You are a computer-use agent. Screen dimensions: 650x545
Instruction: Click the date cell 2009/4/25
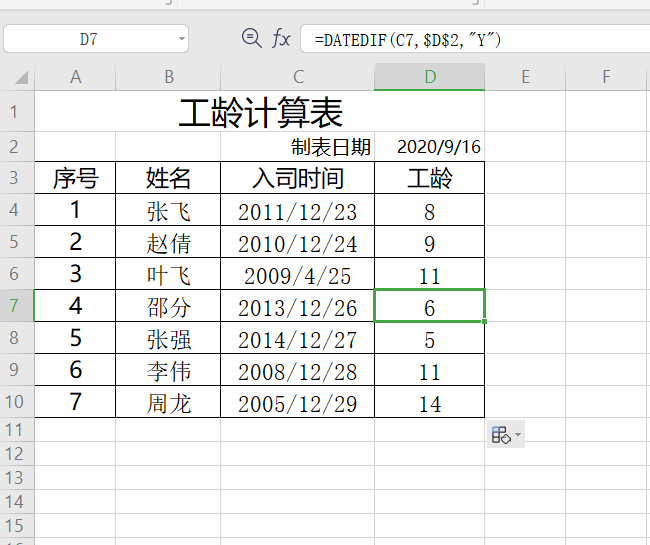298,274
